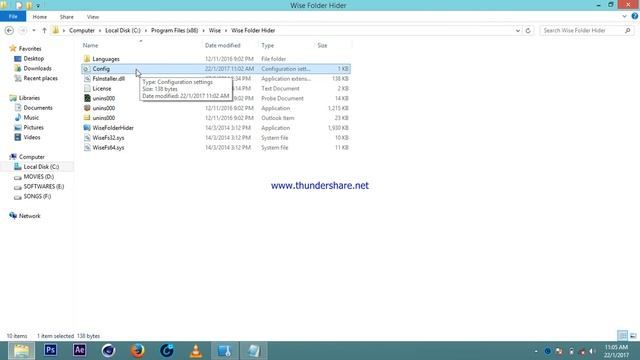Select the Config file icon

87,69
